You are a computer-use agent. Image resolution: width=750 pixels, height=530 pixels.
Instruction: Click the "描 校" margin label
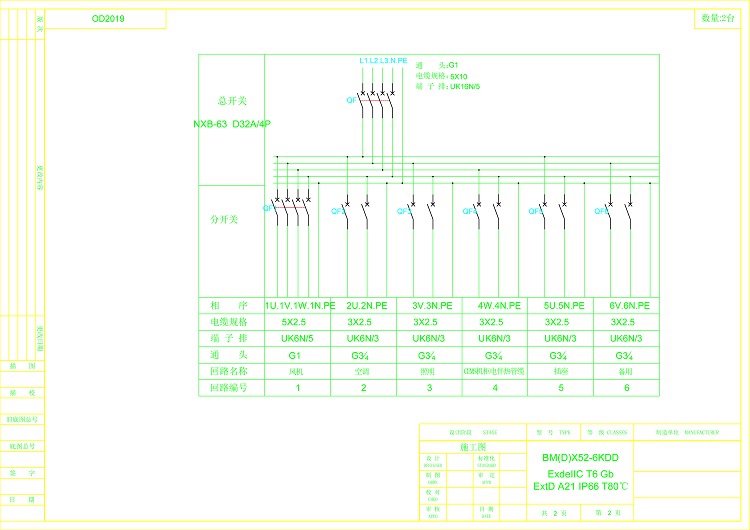click(22, 393)
